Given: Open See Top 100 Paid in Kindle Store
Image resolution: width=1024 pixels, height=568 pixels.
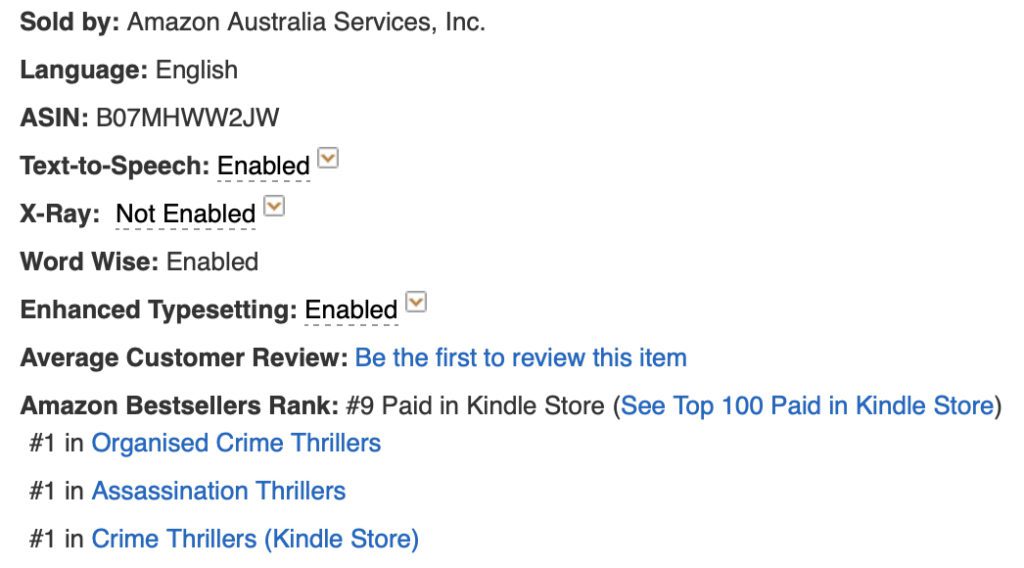Looking at the screenshot, I should pos(808,406).
